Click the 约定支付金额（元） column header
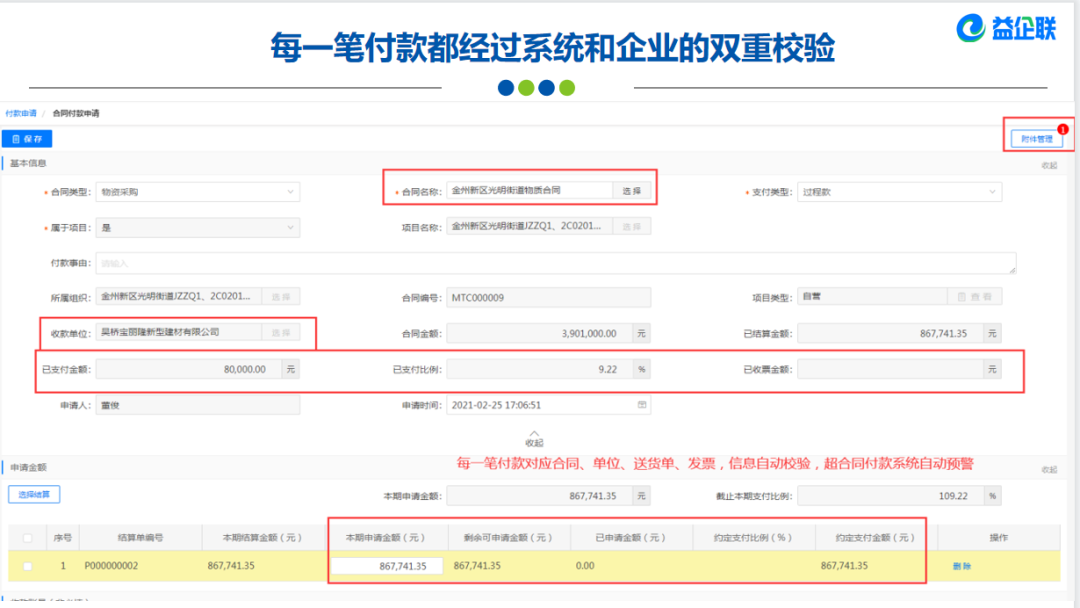The image size is (1080, 608). [875, 537]
